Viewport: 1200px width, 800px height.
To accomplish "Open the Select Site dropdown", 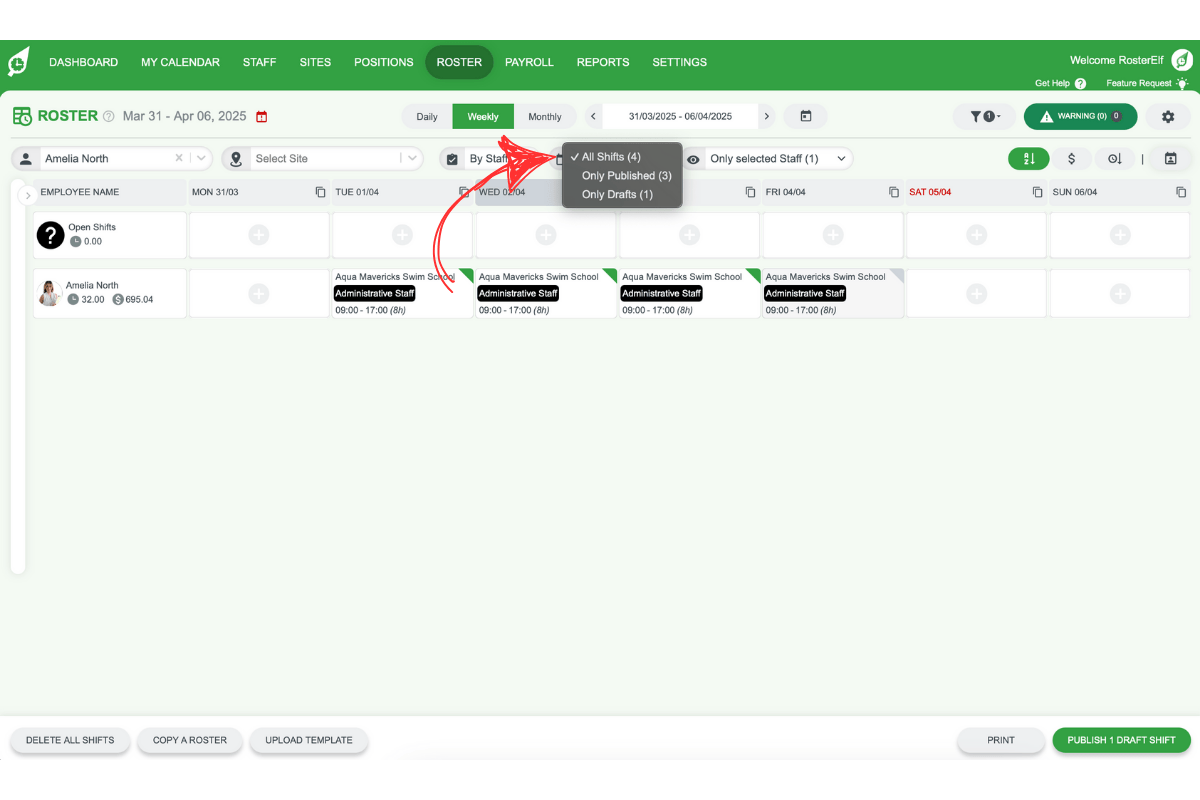I will [322, 158].
